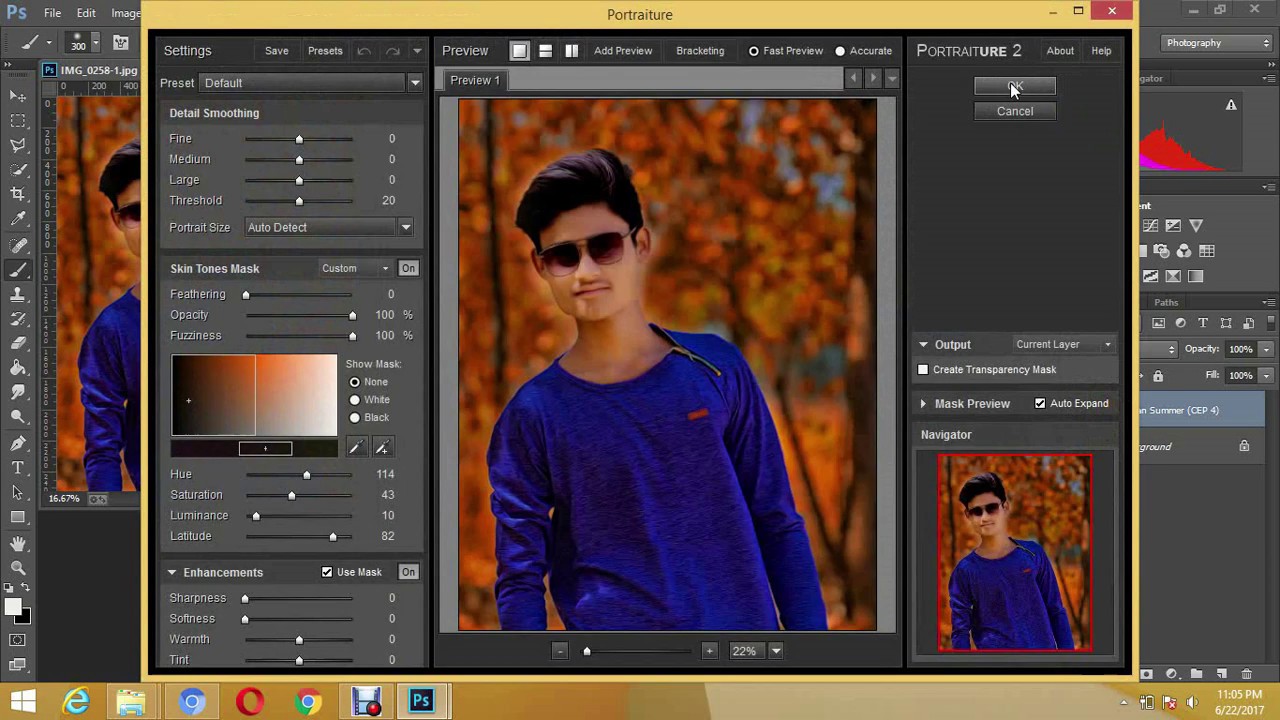Select the Type tool in the left toolbar
Image resolution: width=1280 pixels, height=720 pixels.
(18, 468)
